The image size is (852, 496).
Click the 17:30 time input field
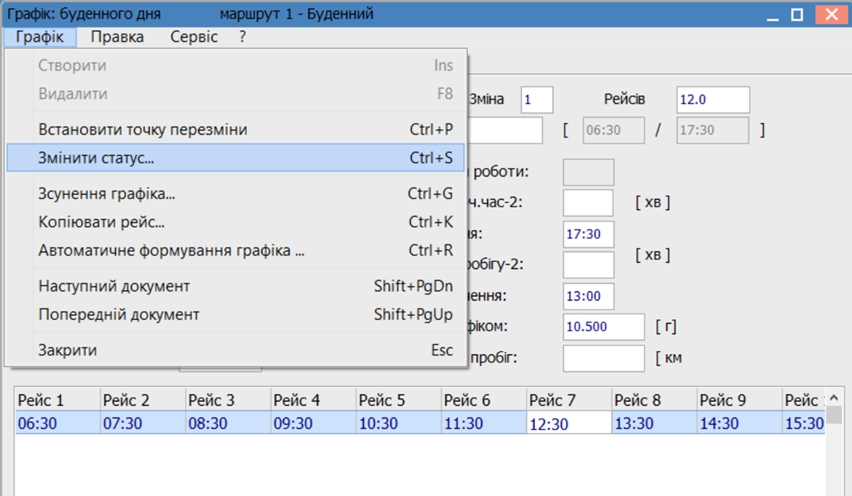(588, 234)
